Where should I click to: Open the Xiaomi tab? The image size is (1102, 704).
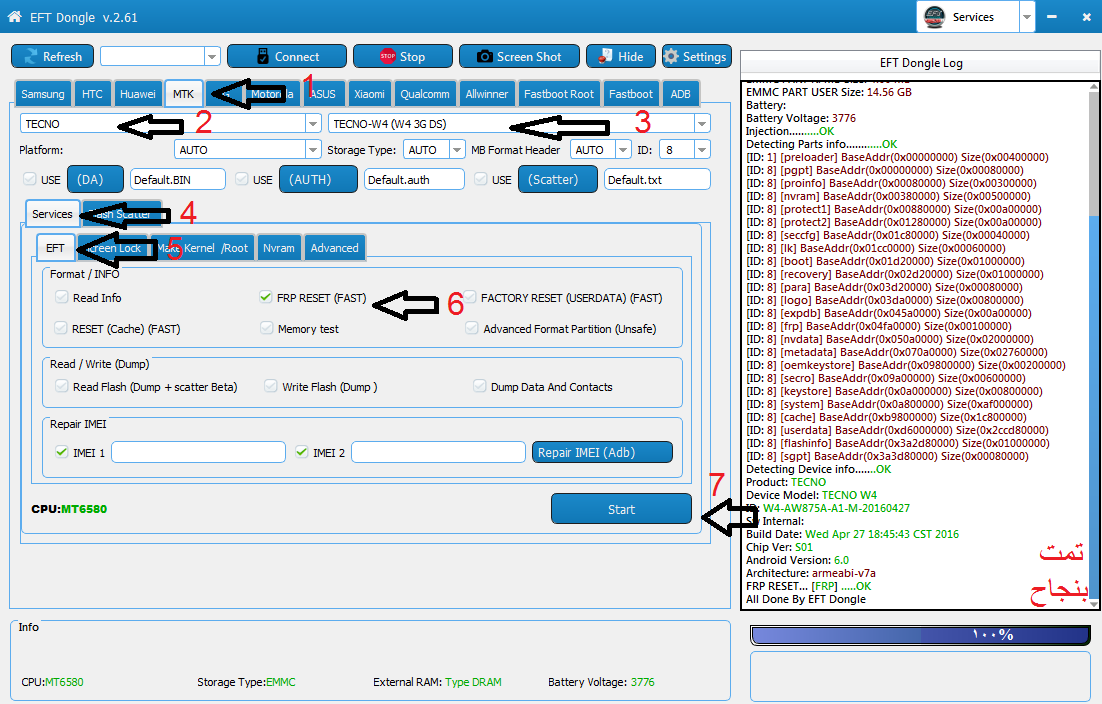(370, 93)
